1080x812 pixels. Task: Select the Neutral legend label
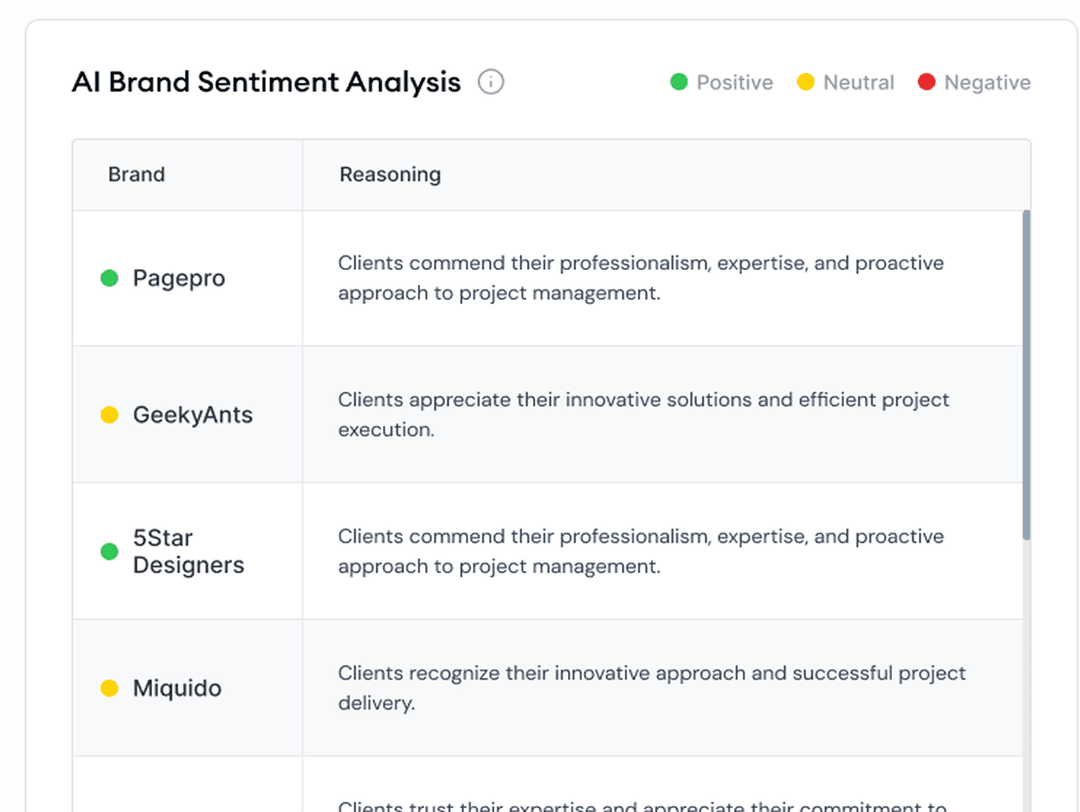pos(858,83)
